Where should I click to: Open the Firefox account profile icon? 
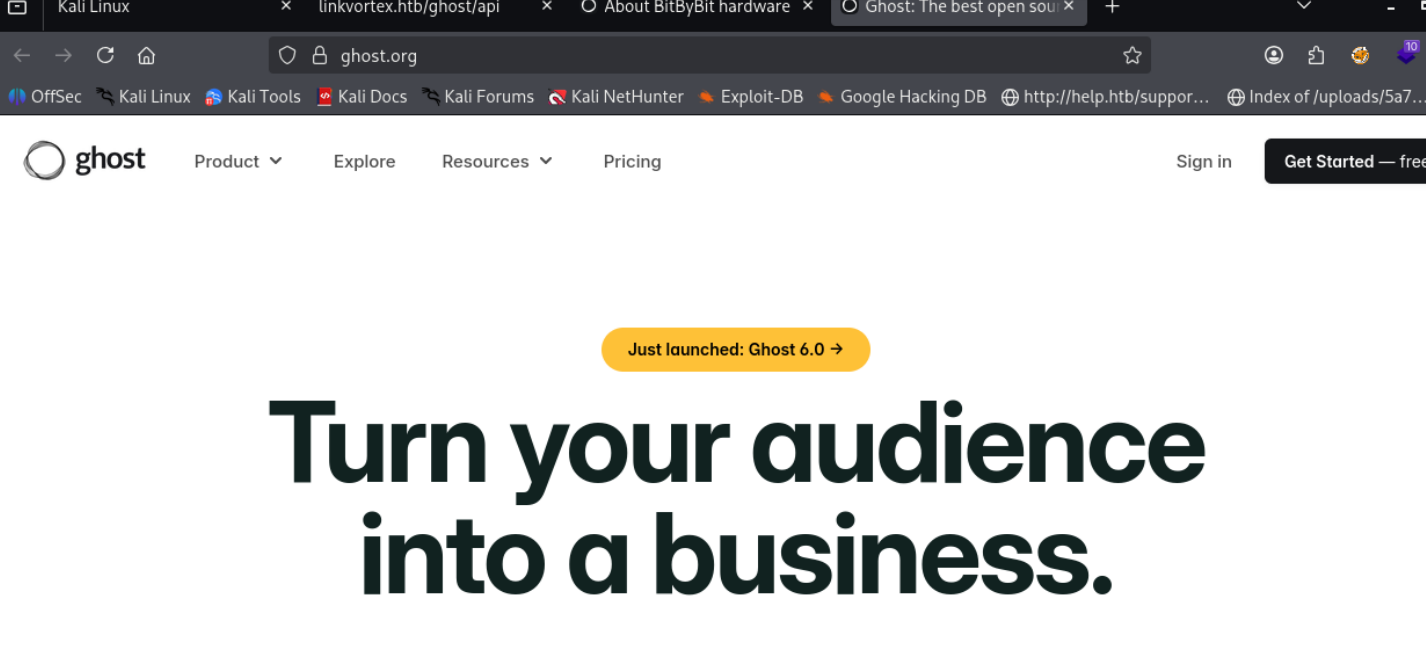point(1273,56)
